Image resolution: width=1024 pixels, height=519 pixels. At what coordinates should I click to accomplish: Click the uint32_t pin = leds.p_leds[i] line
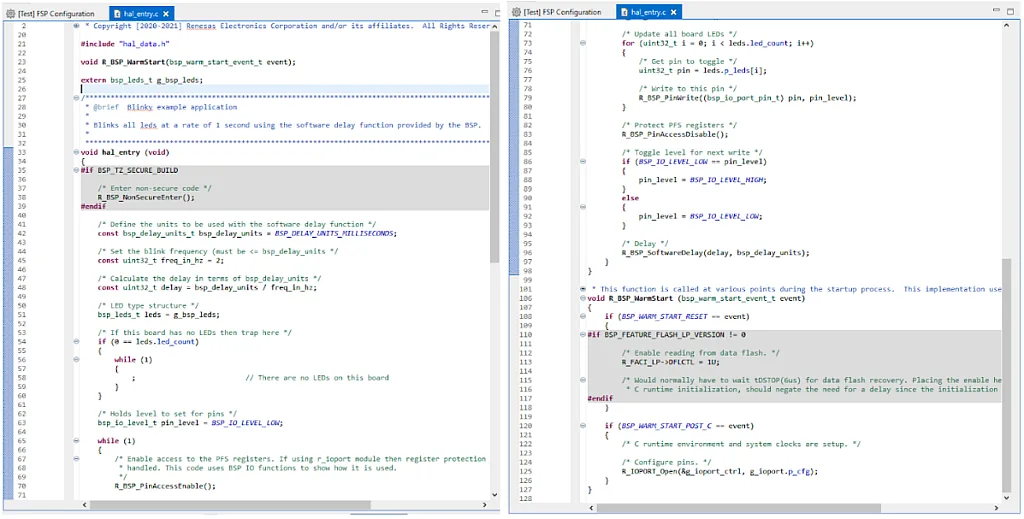click(x=703, y=70)
